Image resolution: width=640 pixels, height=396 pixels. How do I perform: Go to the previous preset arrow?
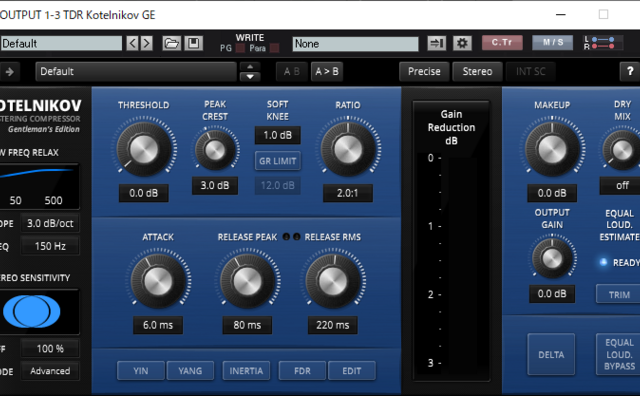click(132, 43)
